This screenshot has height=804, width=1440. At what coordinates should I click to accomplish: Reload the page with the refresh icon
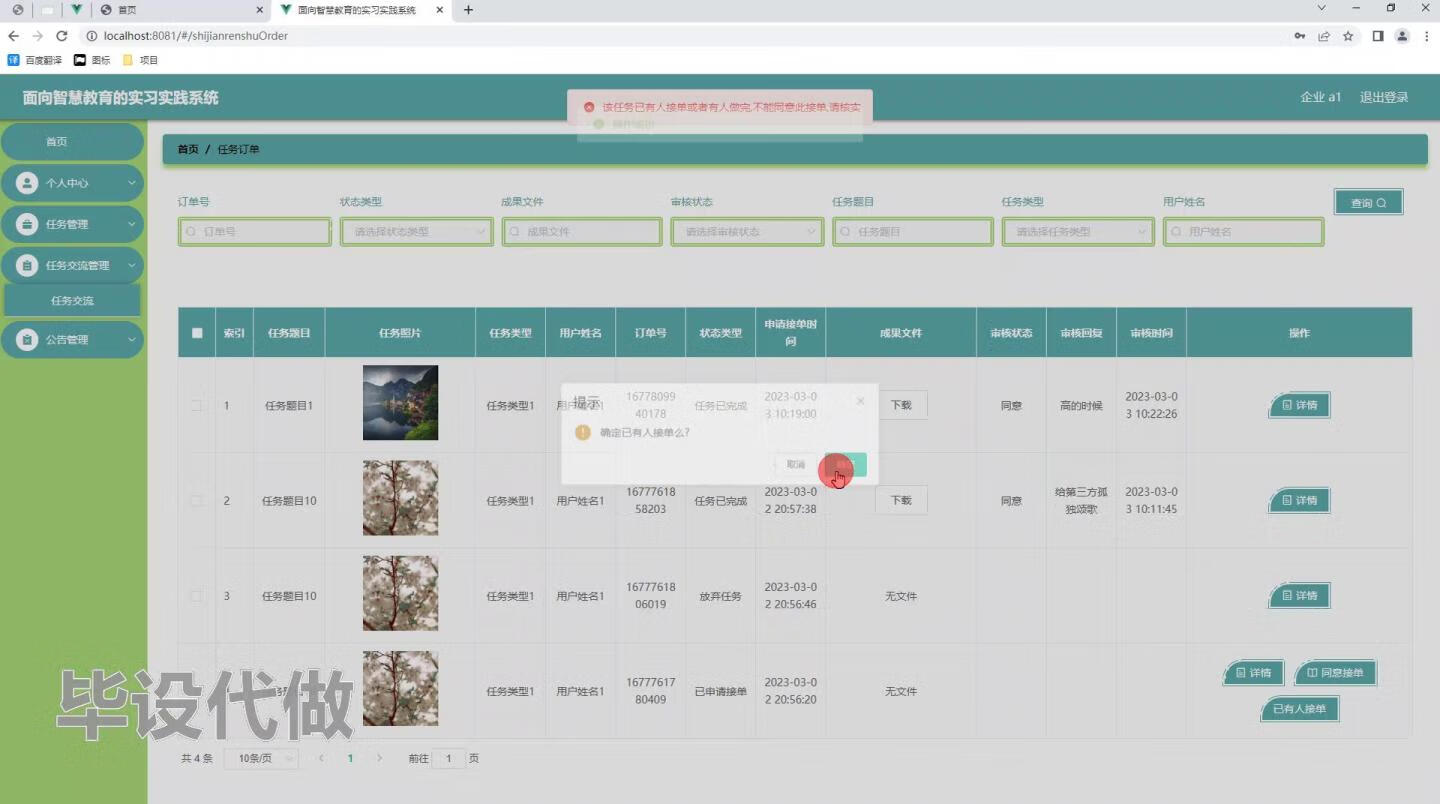point(61,36)
